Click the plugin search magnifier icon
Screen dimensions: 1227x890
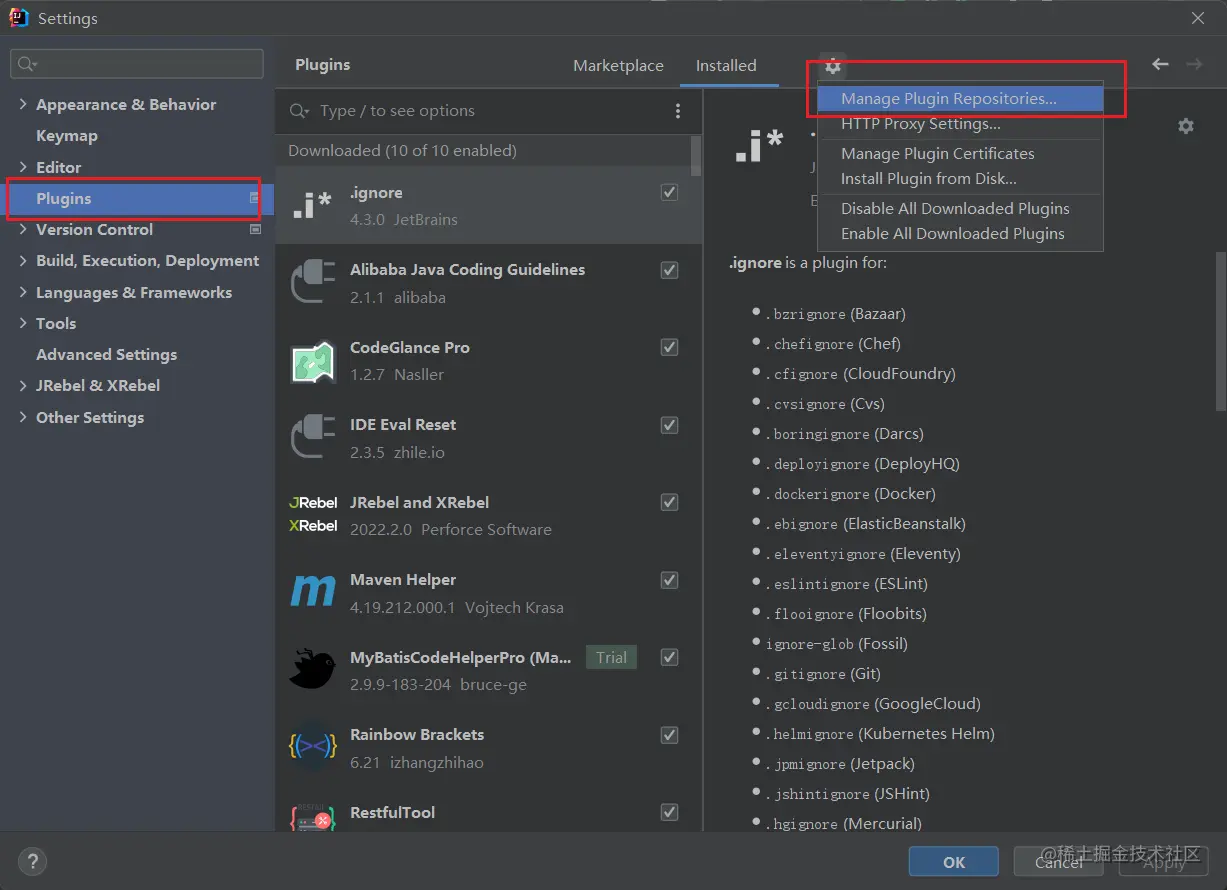[299, 111]
